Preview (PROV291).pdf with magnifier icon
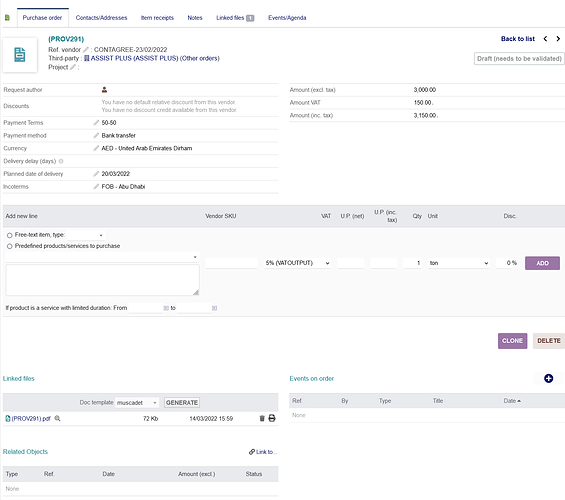This screenshot has height=500, width=565. point(57,419)
